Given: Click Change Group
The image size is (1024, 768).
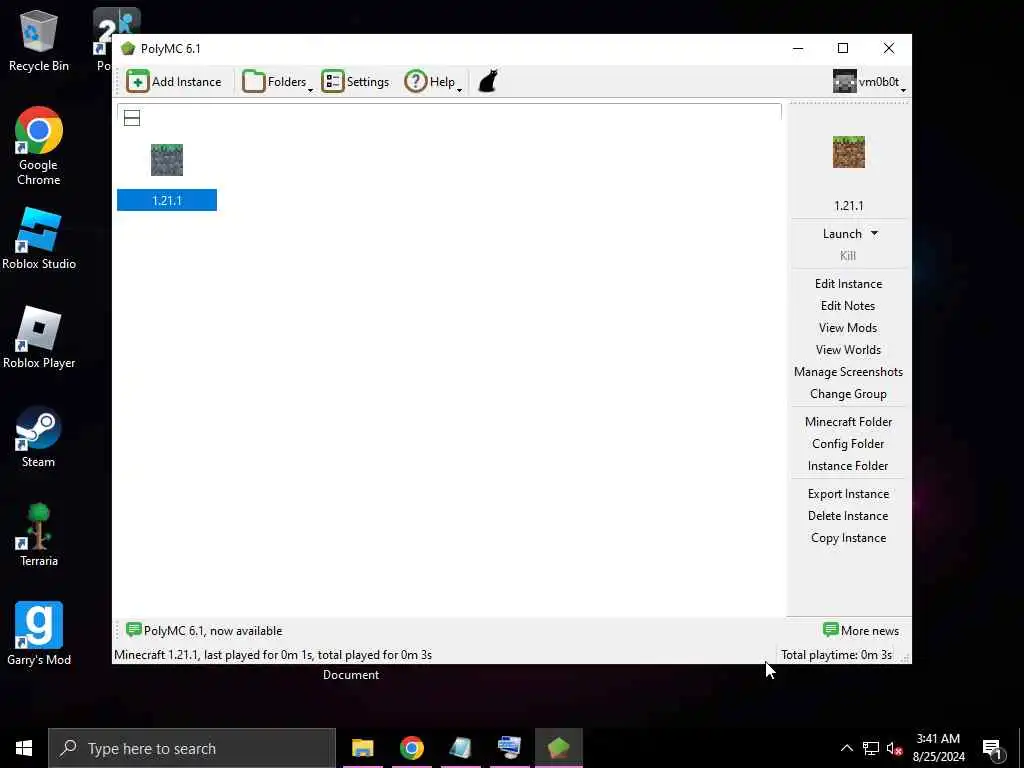Looking at the screenshot, I should pyautogui.click(x=848, y=394).
